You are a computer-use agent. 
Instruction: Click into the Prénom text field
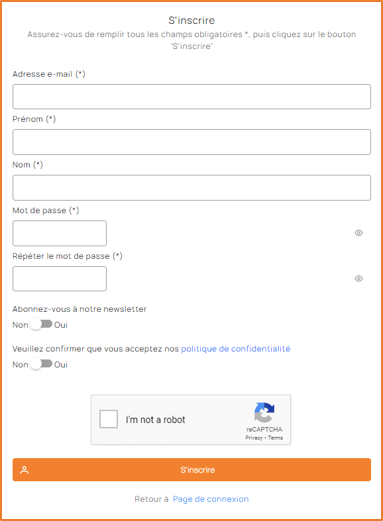192,142
